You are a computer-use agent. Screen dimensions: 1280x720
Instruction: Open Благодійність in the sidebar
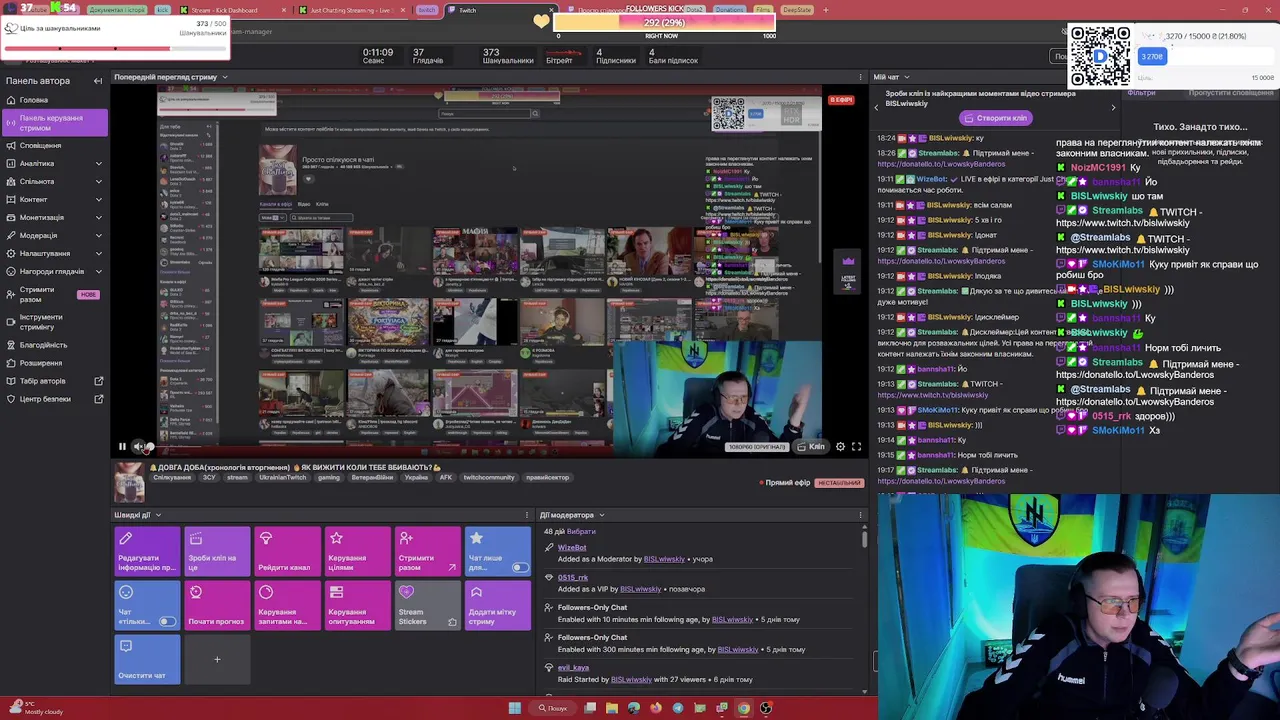(55, 345)
